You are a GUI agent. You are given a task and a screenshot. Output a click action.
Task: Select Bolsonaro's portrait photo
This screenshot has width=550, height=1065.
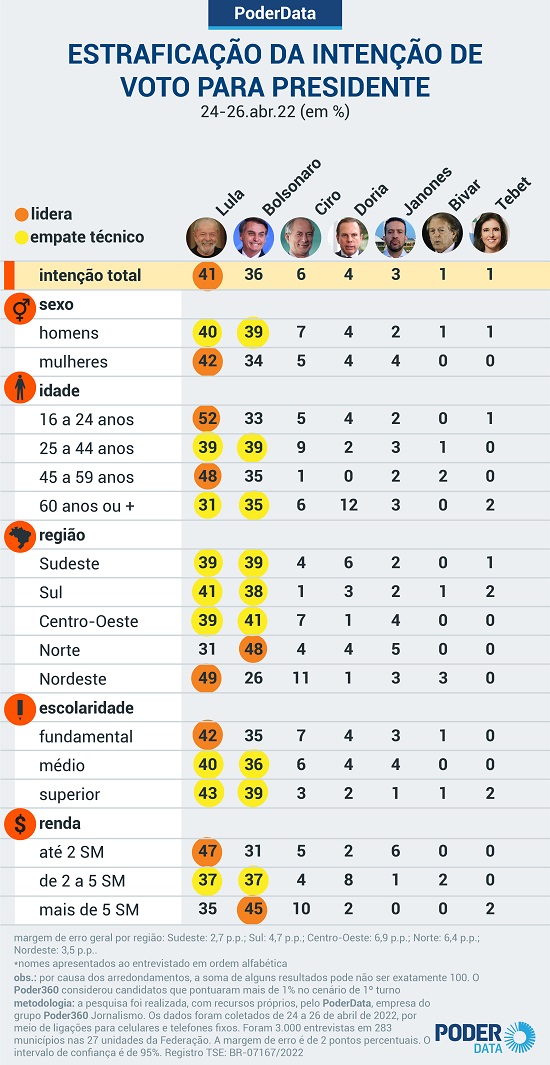tap(253, 237)
